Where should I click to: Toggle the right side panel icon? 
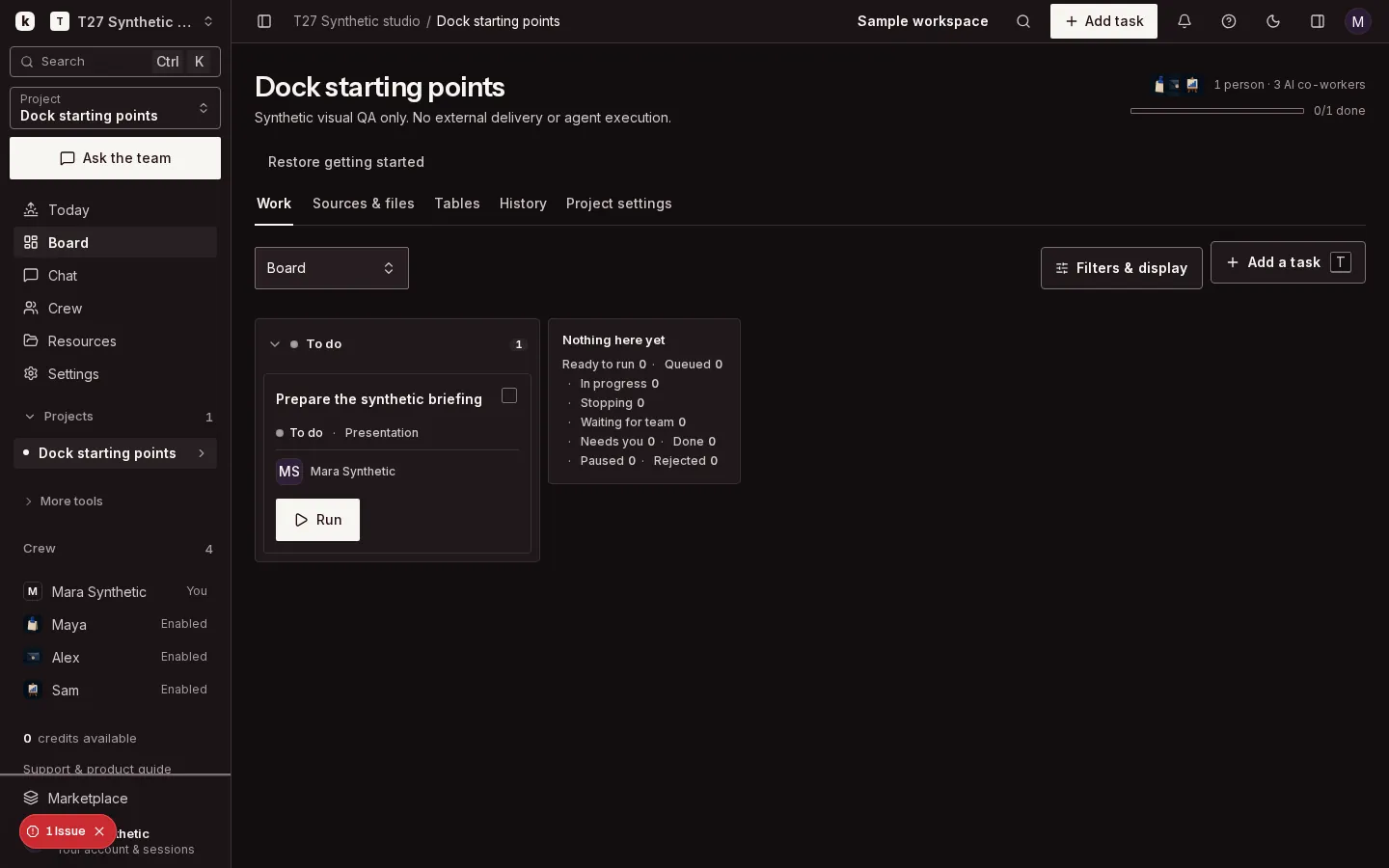coord(1318,21)
